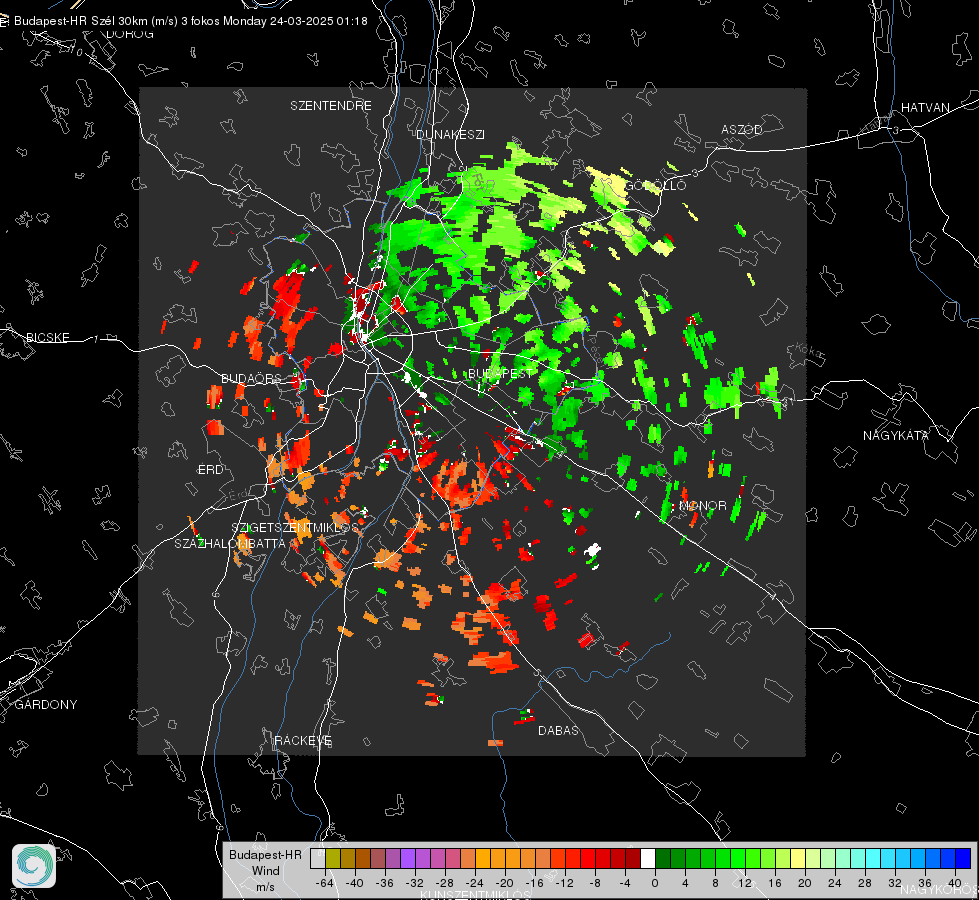979x900 pixels.
Task: Click the -40 value on the legend scale
Action: click(355, 883)
